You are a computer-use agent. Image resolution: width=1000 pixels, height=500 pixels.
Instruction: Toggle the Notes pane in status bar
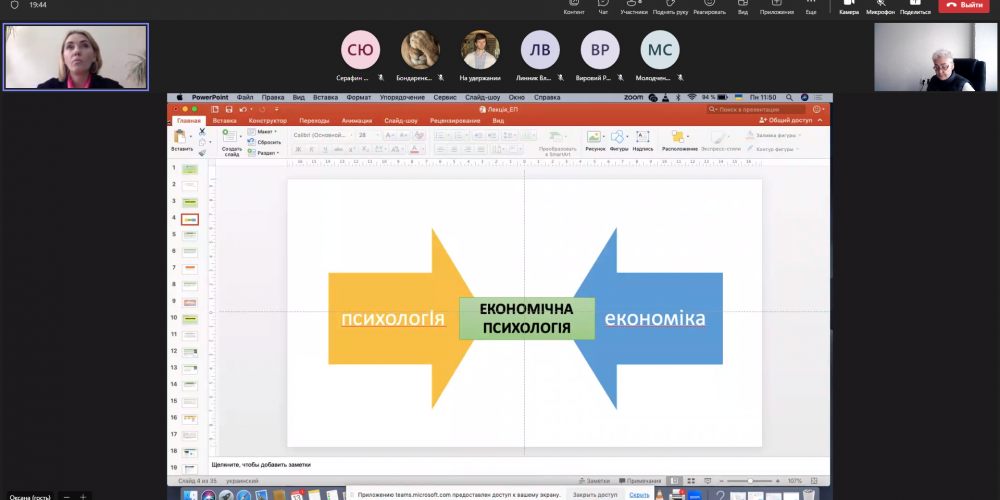tap(594, 481)
